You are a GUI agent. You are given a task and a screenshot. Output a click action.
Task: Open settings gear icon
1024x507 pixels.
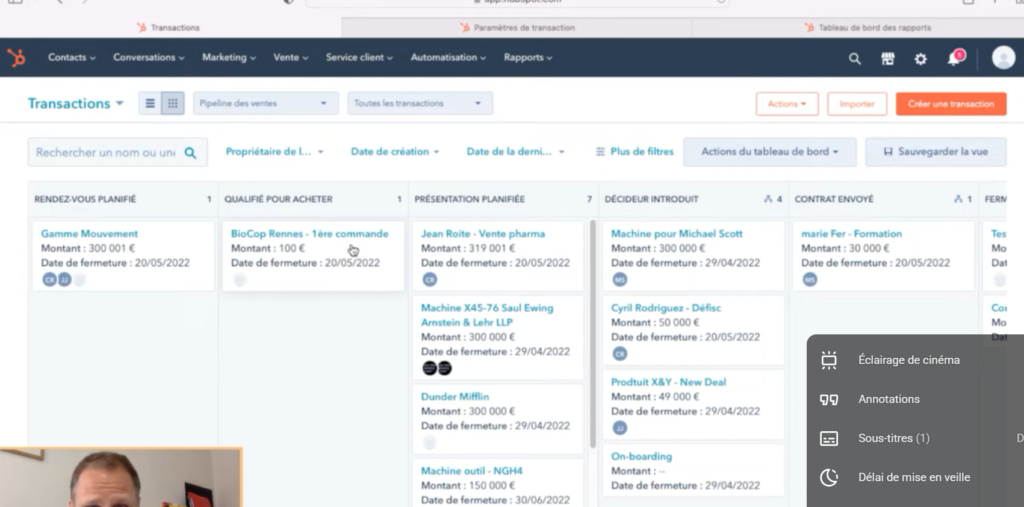click(920, 59)
